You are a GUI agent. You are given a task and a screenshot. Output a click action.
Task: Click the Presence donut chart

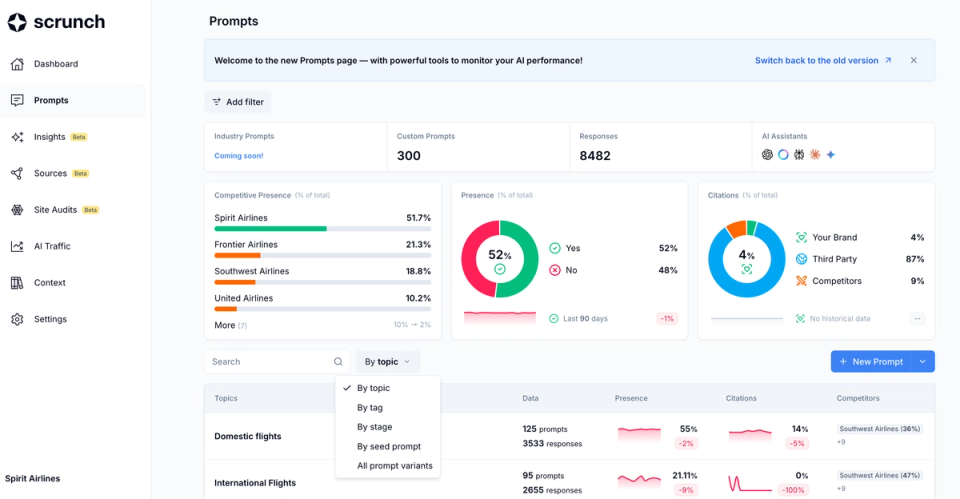(x=500, y=259)
